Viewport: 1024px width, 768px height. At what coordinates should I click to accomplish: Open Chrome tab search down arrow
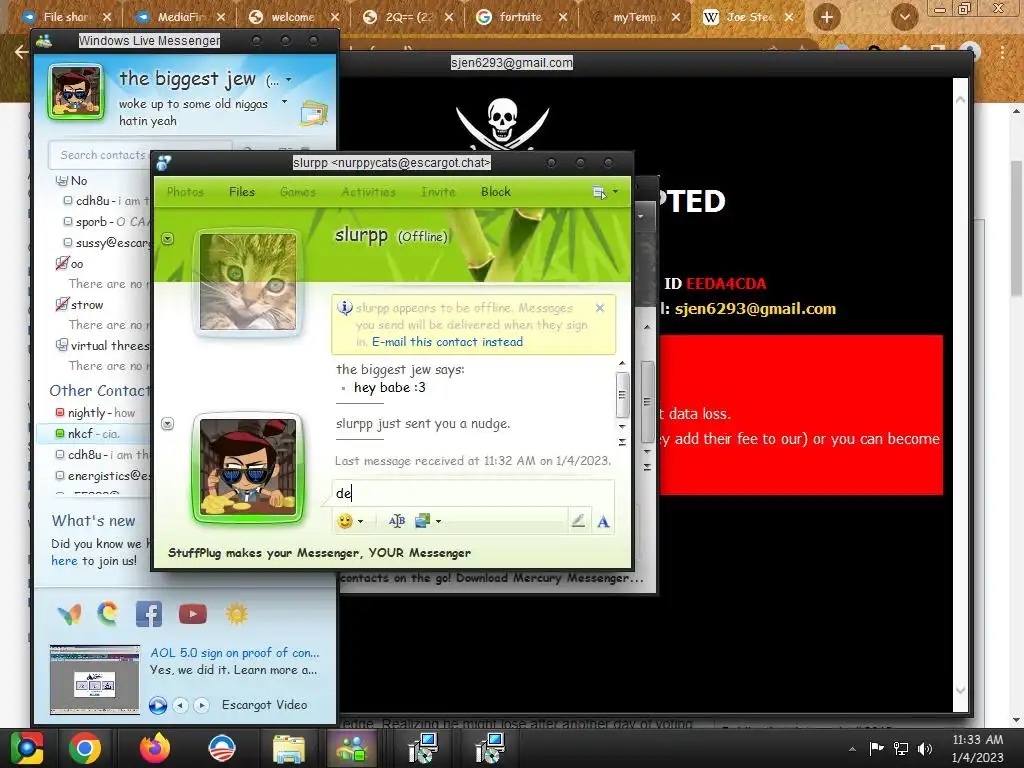tap(905, 17)
